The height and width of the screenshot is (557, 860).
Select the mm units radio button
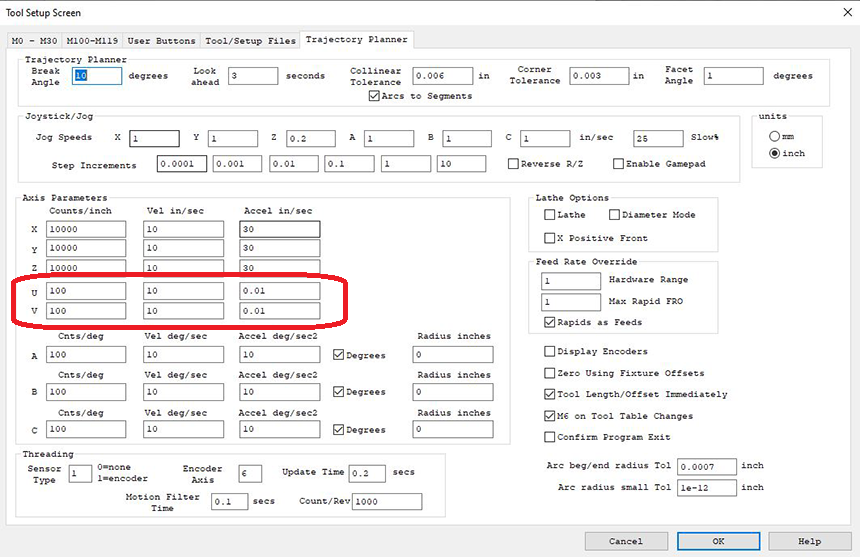coord(773,136)
